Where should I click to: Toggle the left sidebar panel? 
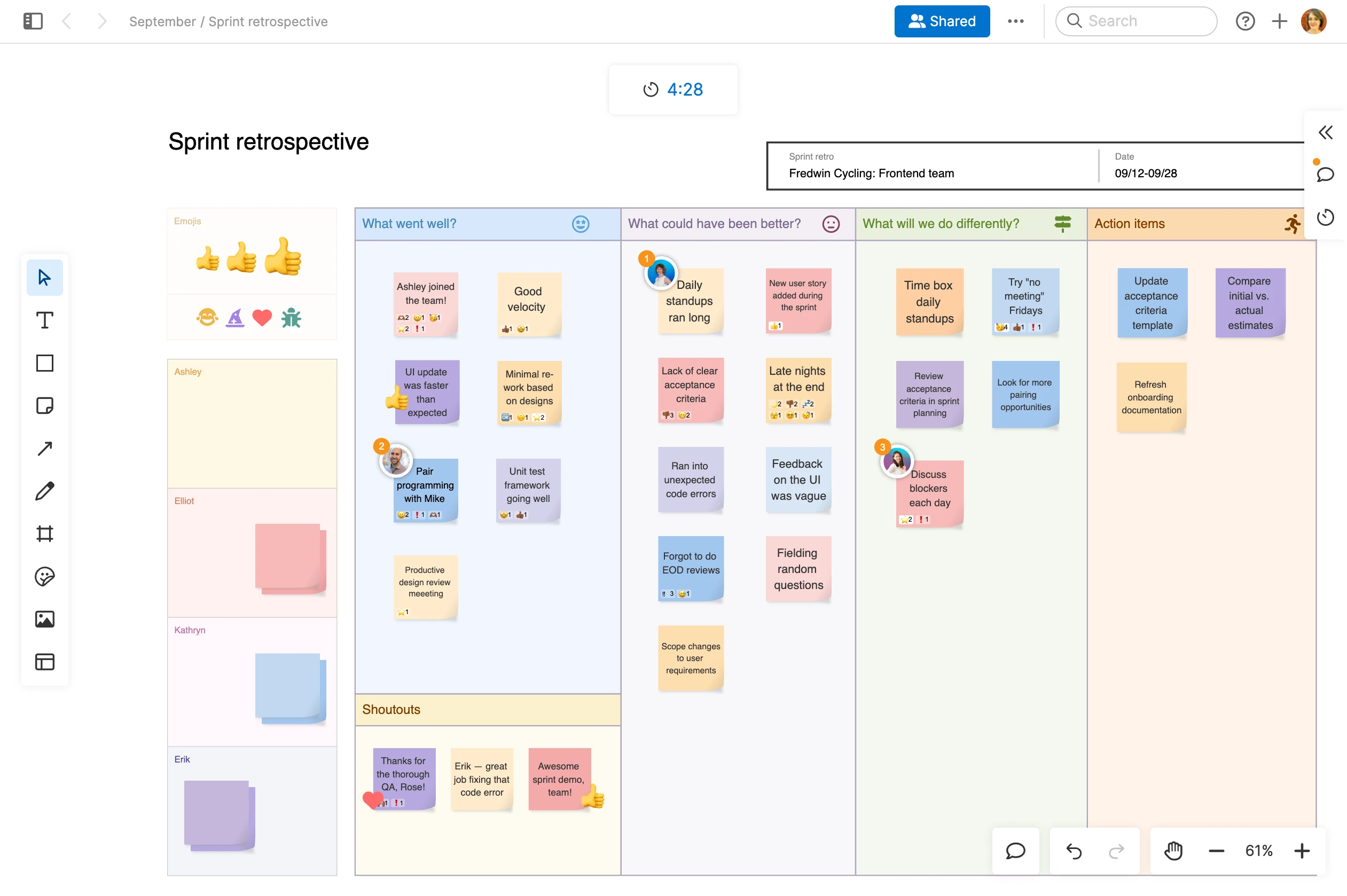pyautogui.click(x=33, y=22)
